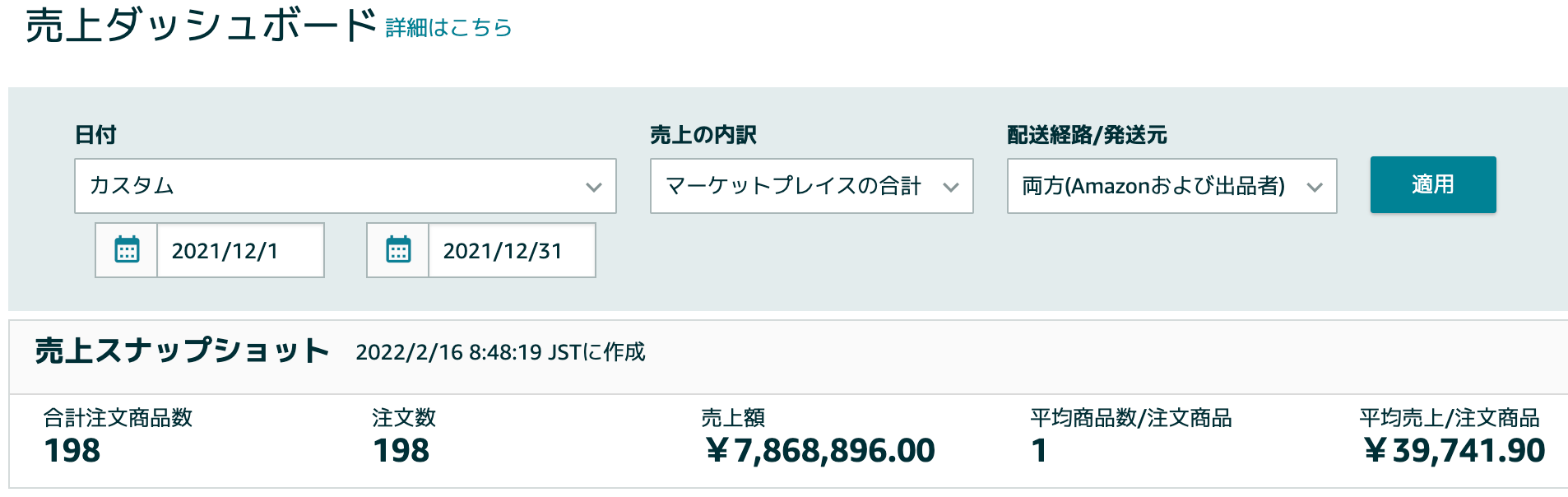Image resolution: width=1568 pixels, height=497 pixels.
Task: Click the 平均商品数/注文商品 metric label
Action: coord(1131,418)
